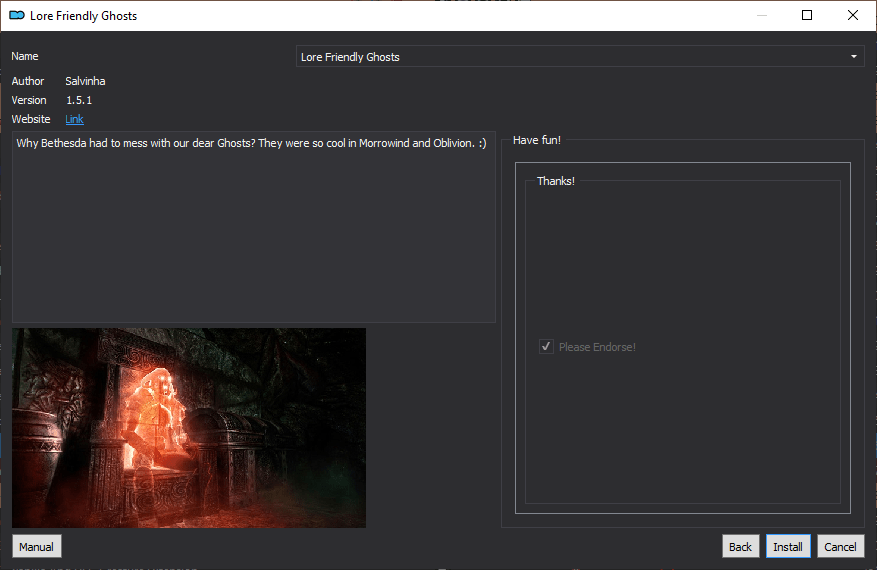The image size is (877, 570).
Task: Click the window title Lore Friendly Ghosts
Action: click(83, 16)
